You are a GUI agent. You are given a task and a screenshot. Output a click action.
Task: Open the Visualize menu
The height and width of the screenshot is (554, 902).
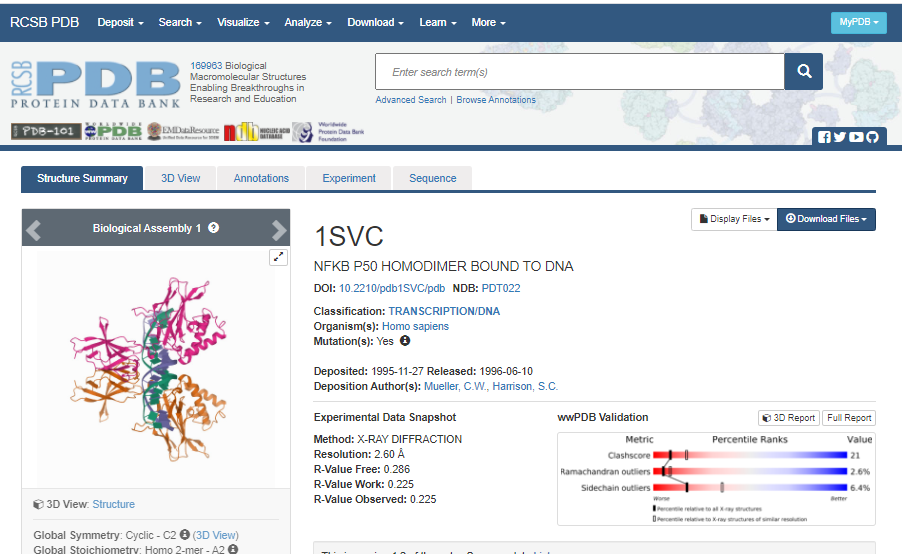(x=244, y=22)
